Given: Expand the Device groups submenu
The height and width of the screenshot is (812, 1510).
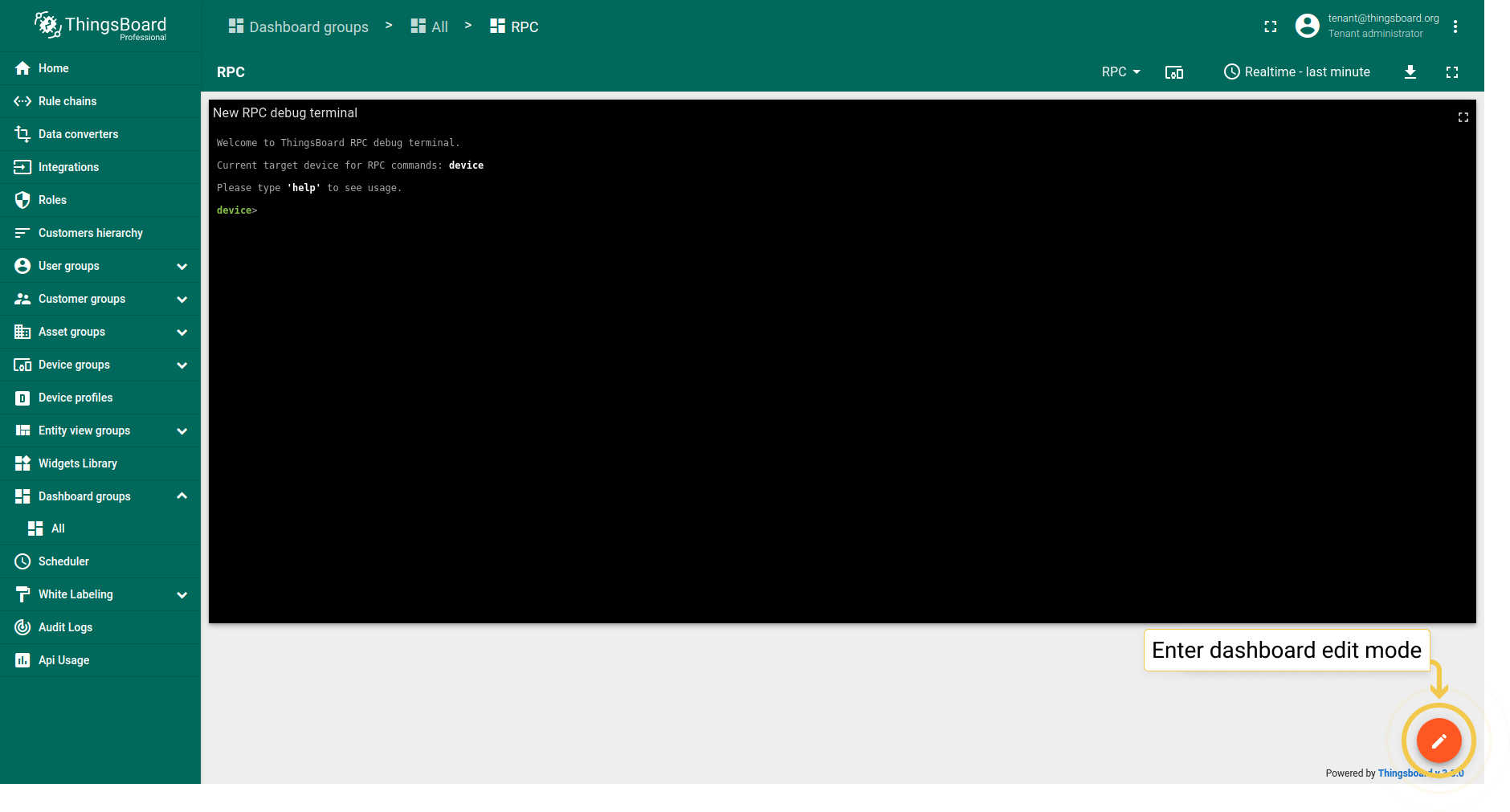Looking at the screenshot, I should (x=182, y=365).
